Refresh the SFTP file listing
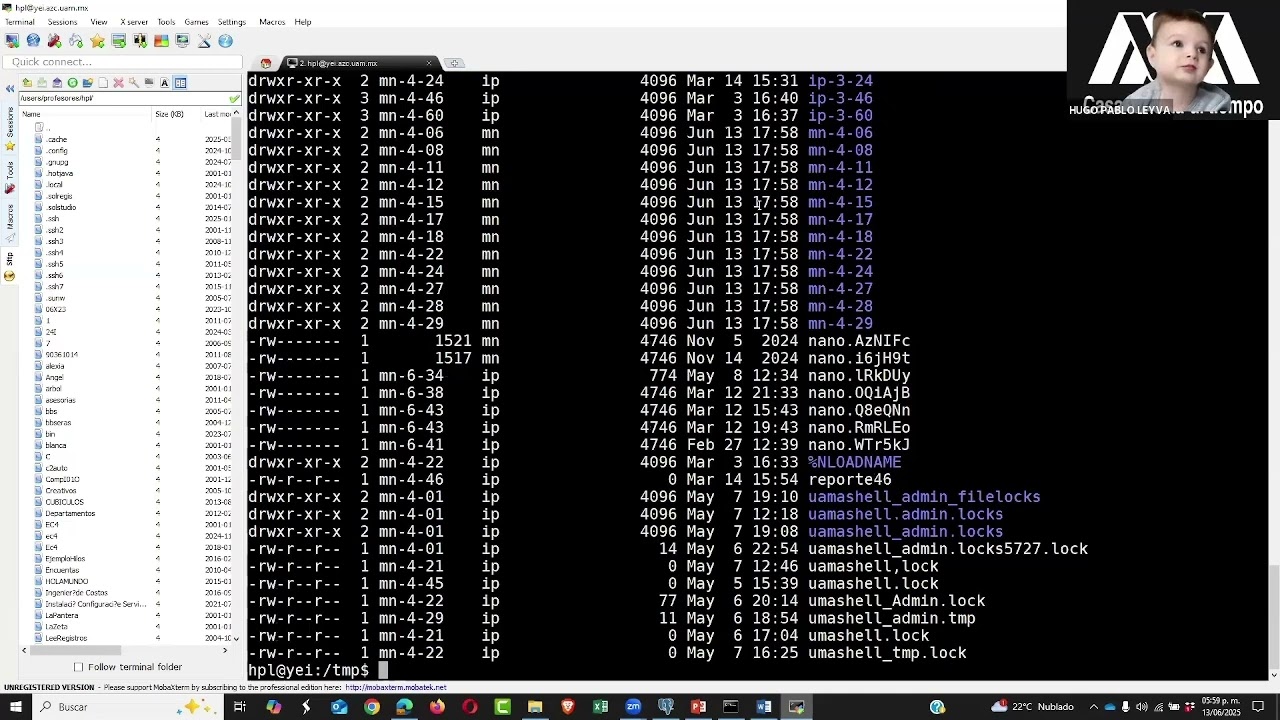 72,83
